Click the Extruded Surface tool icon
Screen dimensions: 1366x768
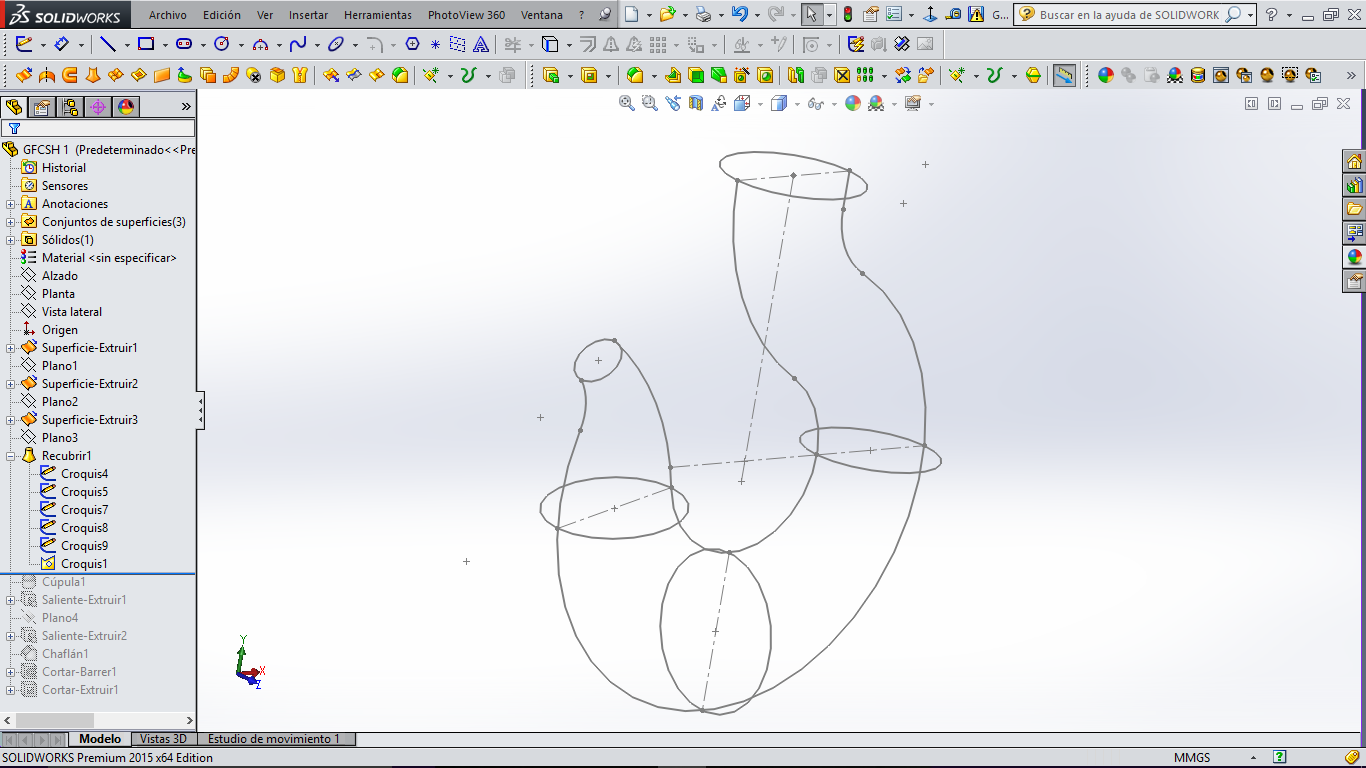[23, 75]
